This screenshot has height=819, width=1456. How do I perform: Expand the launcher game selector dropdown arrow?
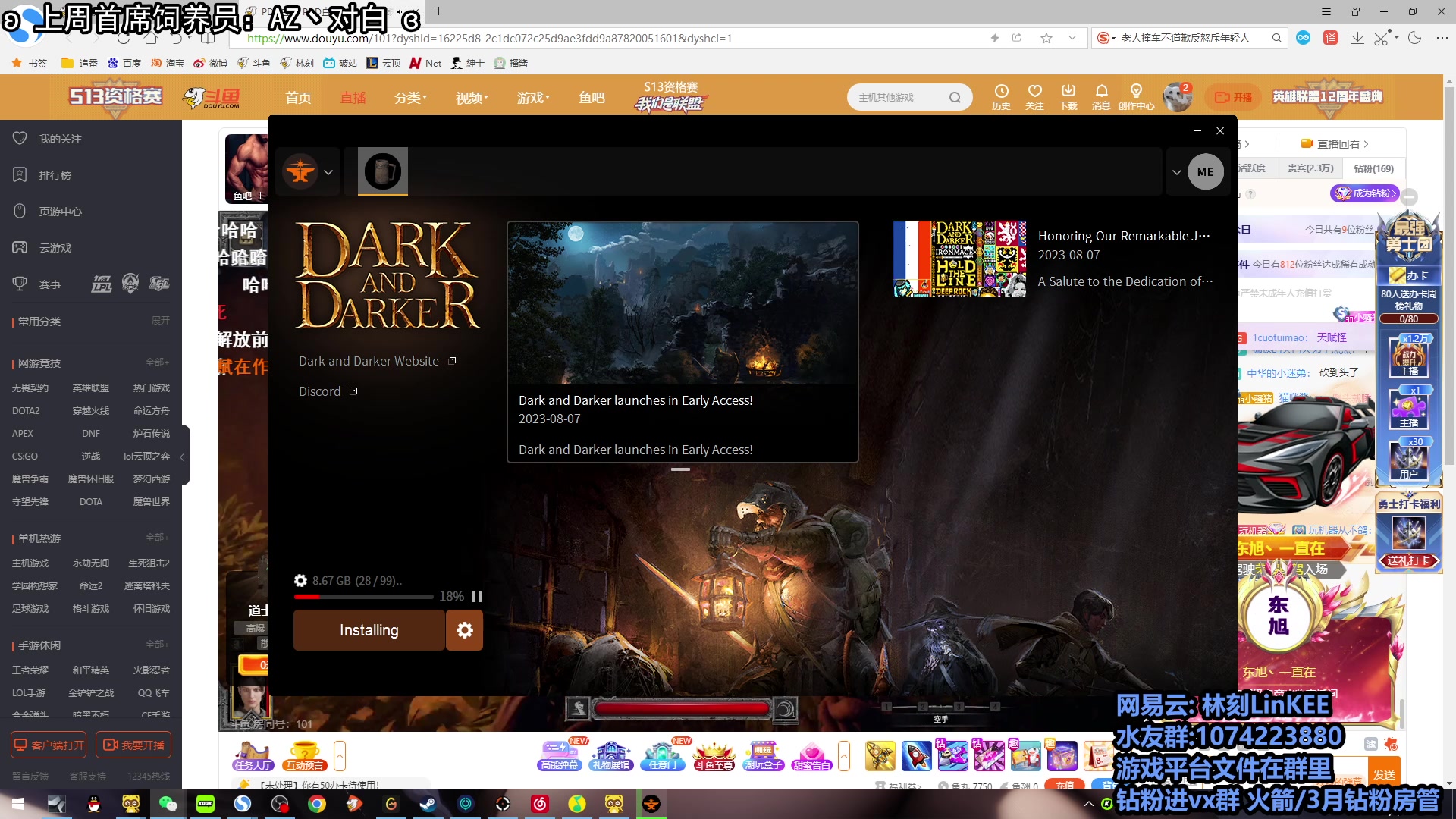click(328, 172)
